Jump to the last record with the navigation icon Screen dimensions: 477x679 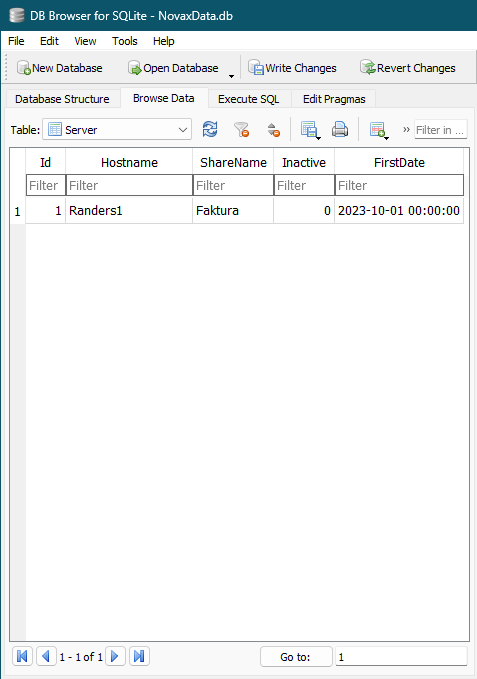(139, 656)
